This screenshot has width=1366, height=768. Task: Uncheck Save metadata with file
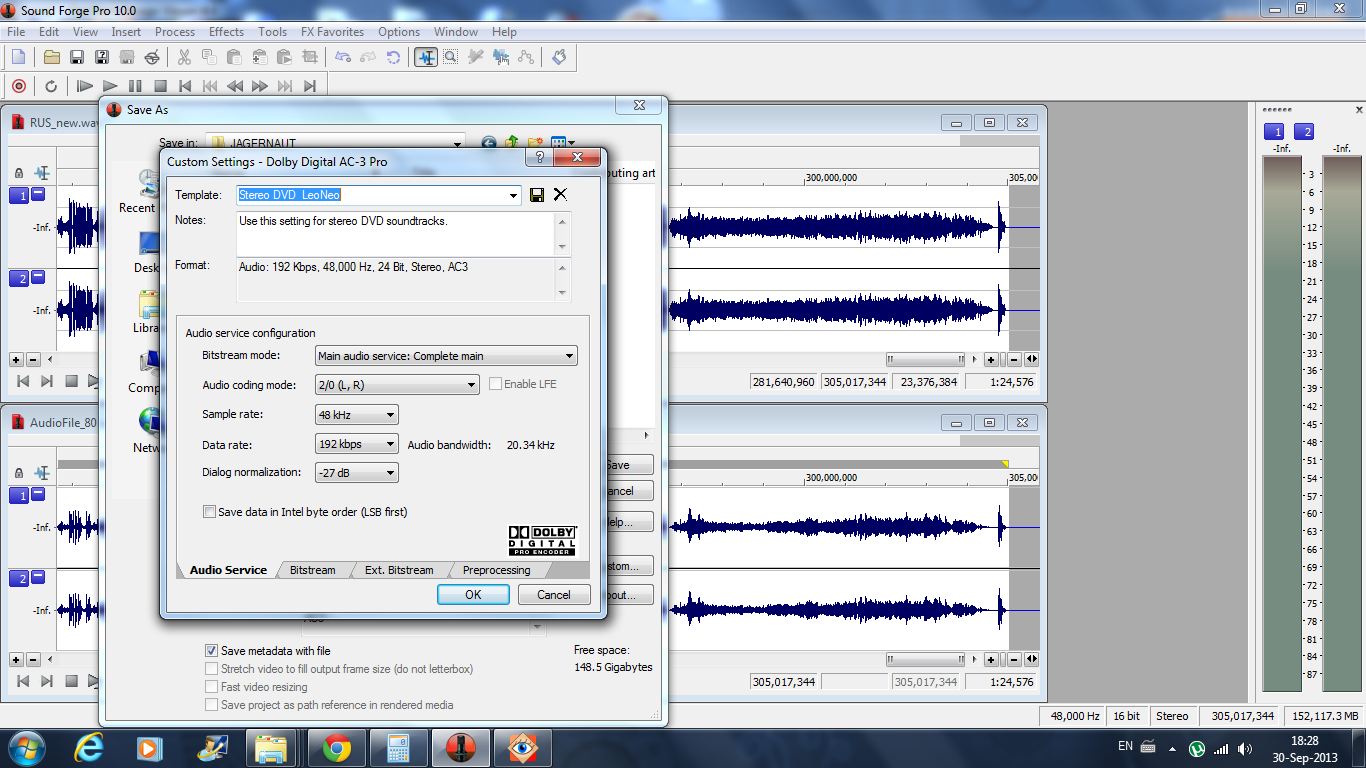pos(211,651)
